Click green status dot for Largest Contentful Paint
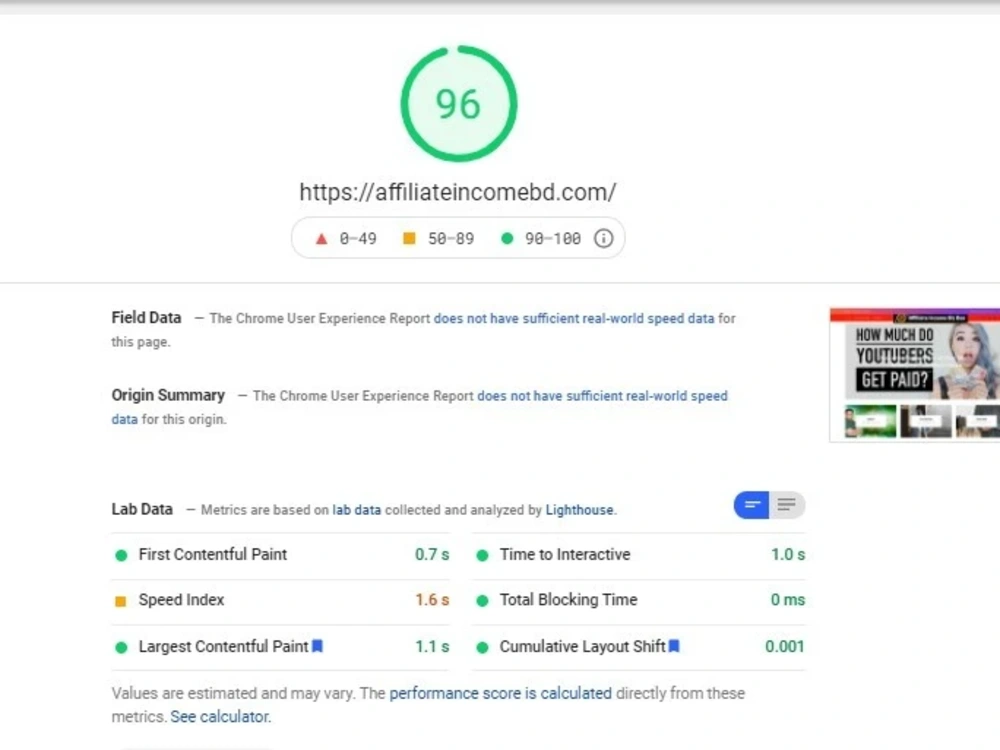Viewport: 1000px width, 750px height. pos(121,647)
